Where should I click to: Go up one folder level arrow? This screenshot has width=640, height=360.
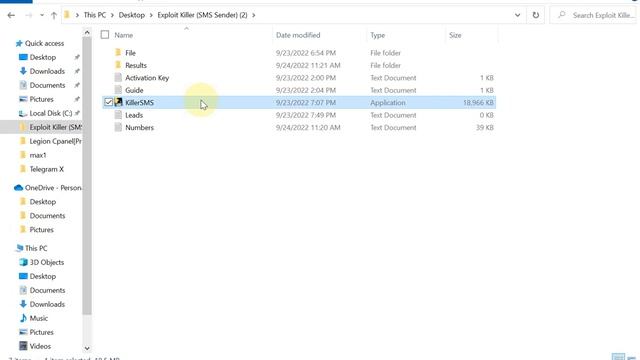[54, 16]
